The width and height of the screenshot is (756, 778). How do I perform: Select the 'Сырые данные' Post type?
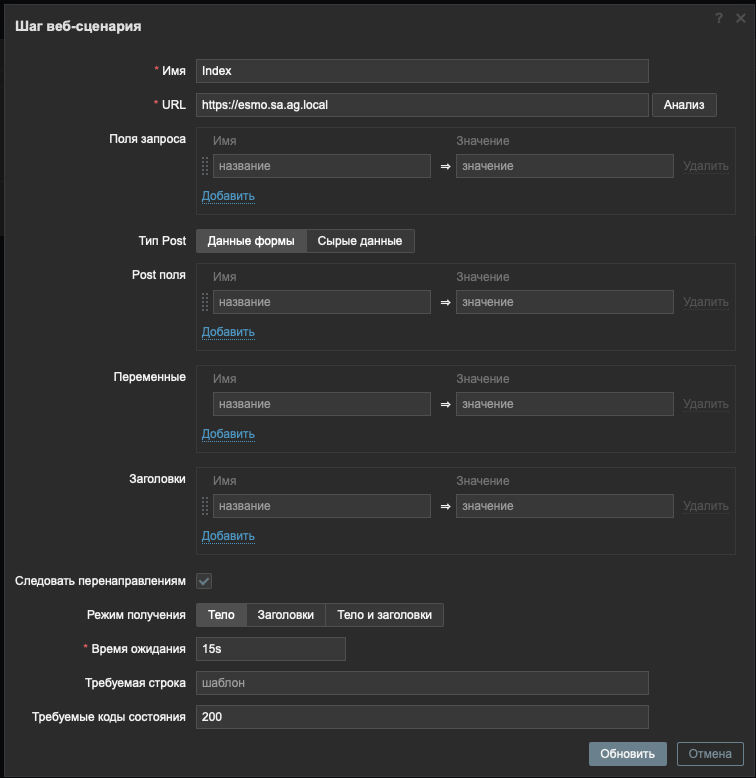coord(360,241)
